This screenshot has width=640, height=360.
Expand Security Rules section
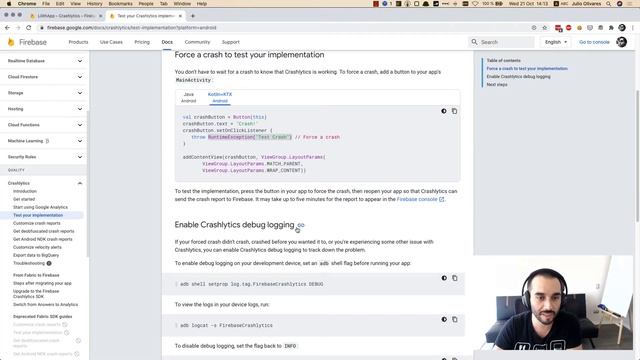[44, 157]
